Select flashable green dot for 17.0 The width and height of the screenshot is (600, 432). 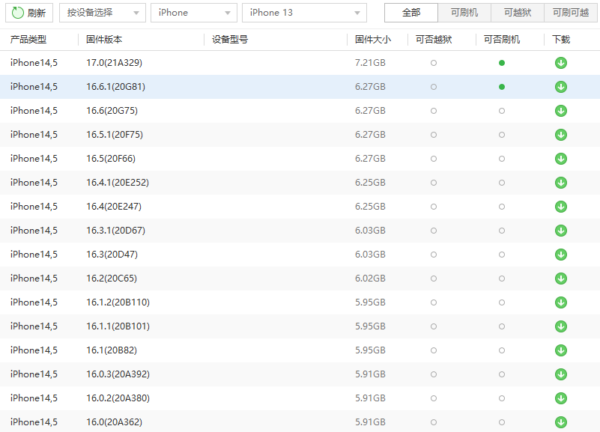(502, 63)
